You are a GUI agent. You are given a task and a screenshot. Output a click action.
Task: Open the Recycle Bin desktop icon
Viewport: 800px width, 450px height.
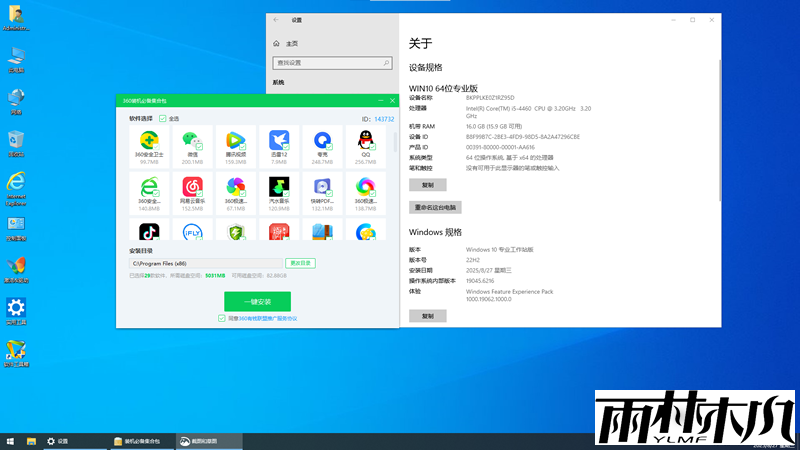[x=16, y=140]
